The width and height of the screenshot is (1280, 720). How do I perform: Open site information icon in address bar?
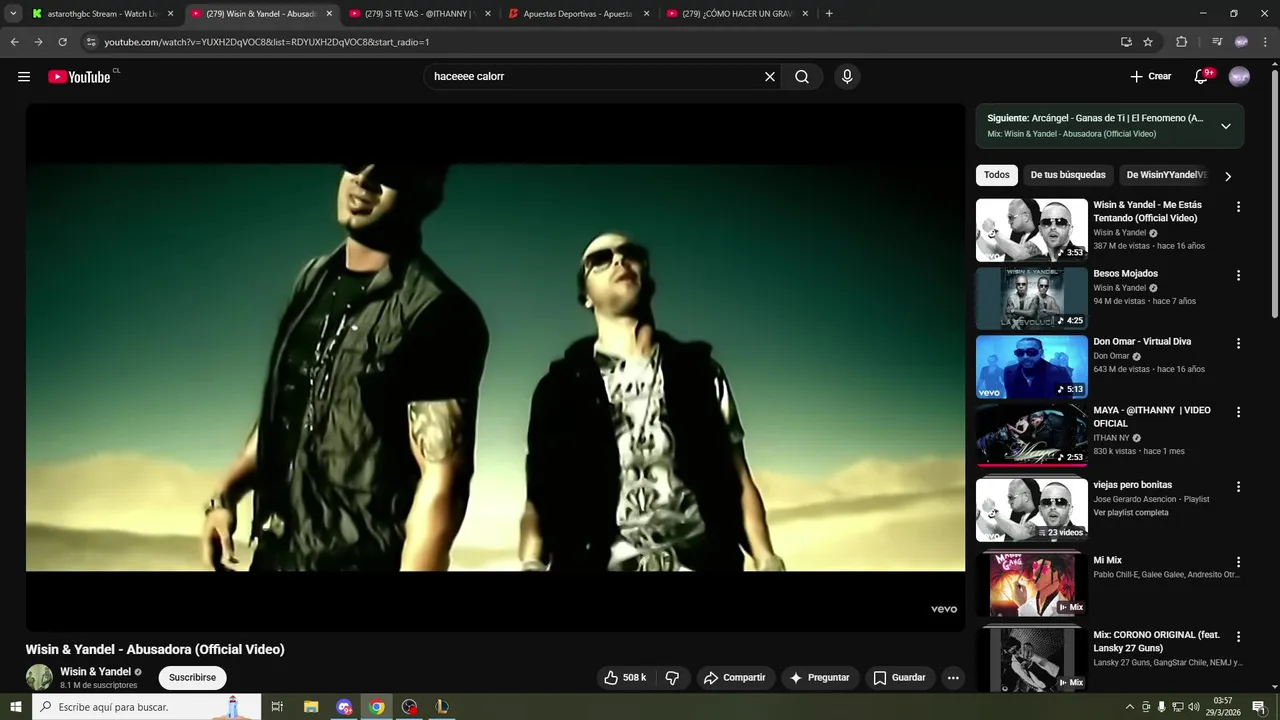[x=91, y=42]
